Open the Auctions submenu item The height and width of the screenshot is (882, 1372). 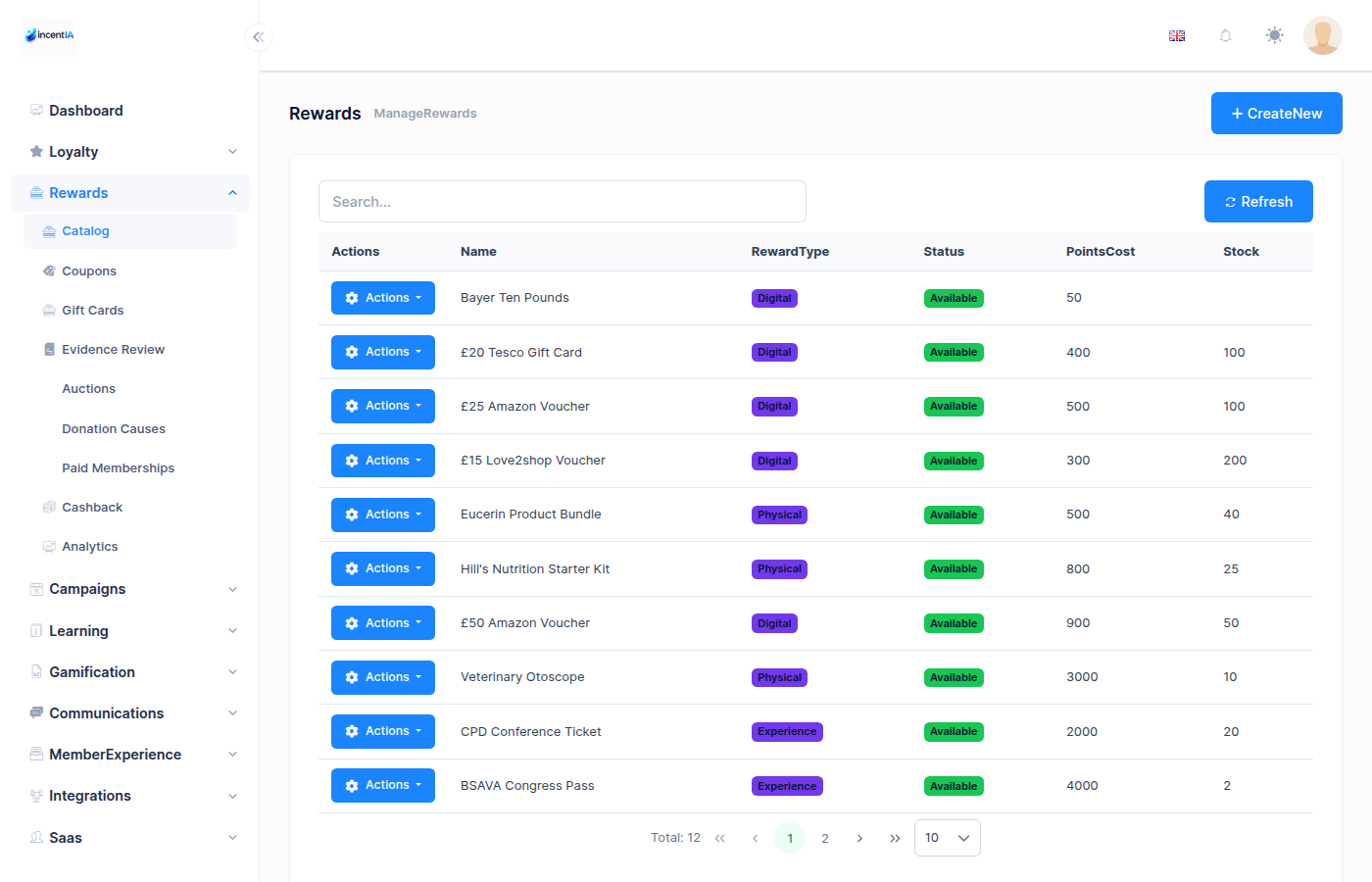(x=130, y=389)
